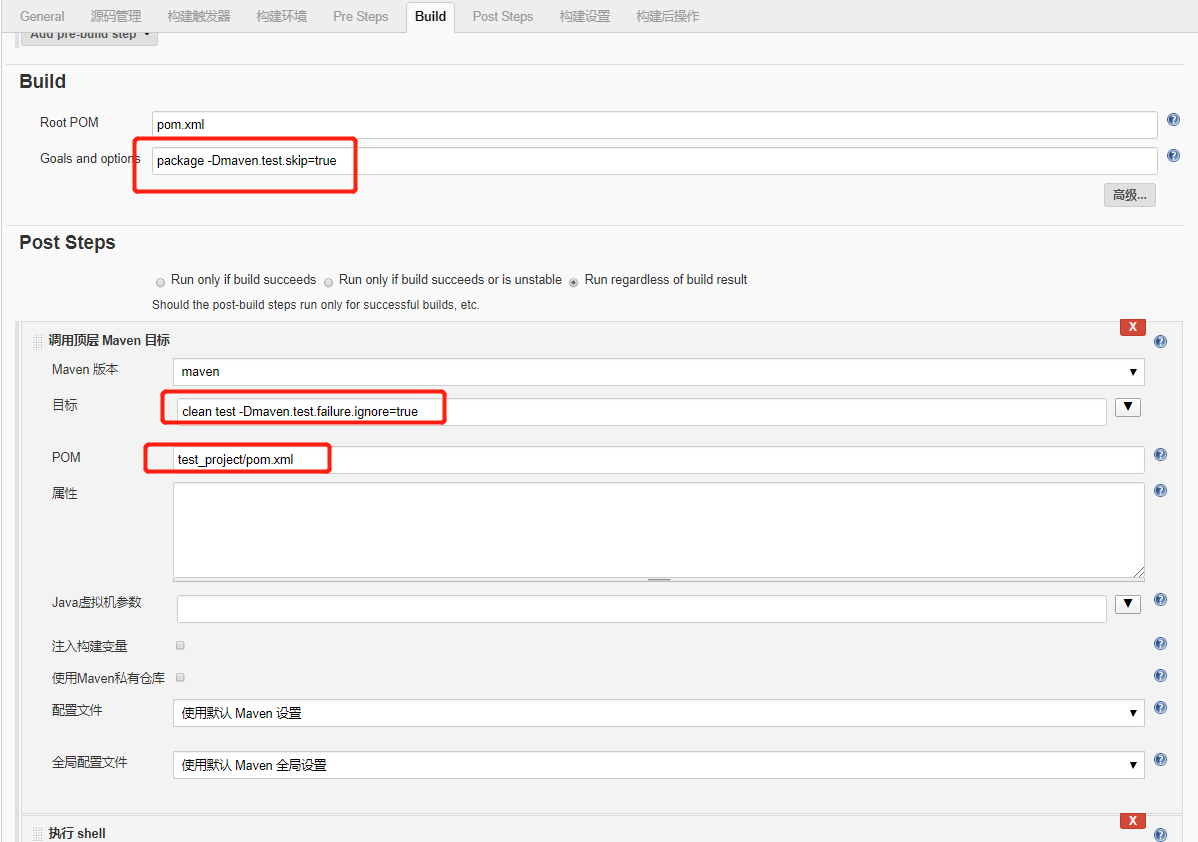The width and height of the screenshot is (1198, 842).
Task: Click the 高级... button
Action: (x=1129, y=194)
